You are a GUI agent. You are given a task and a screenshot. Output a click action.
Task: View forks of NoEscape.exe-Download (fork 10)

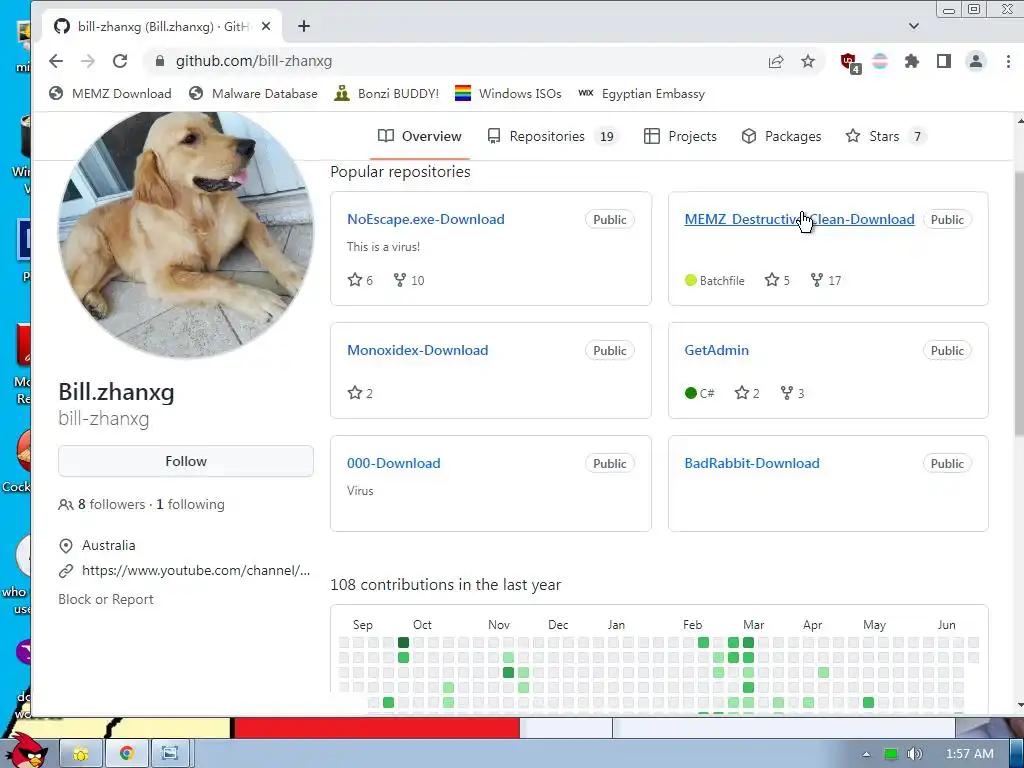pos(409,280)
